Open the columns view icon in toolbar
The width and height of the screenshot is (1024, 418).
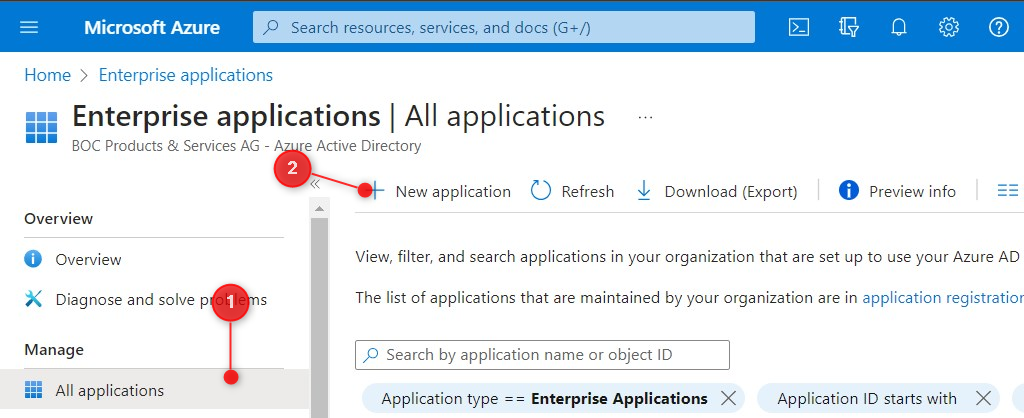click(x=1007, y=191)
